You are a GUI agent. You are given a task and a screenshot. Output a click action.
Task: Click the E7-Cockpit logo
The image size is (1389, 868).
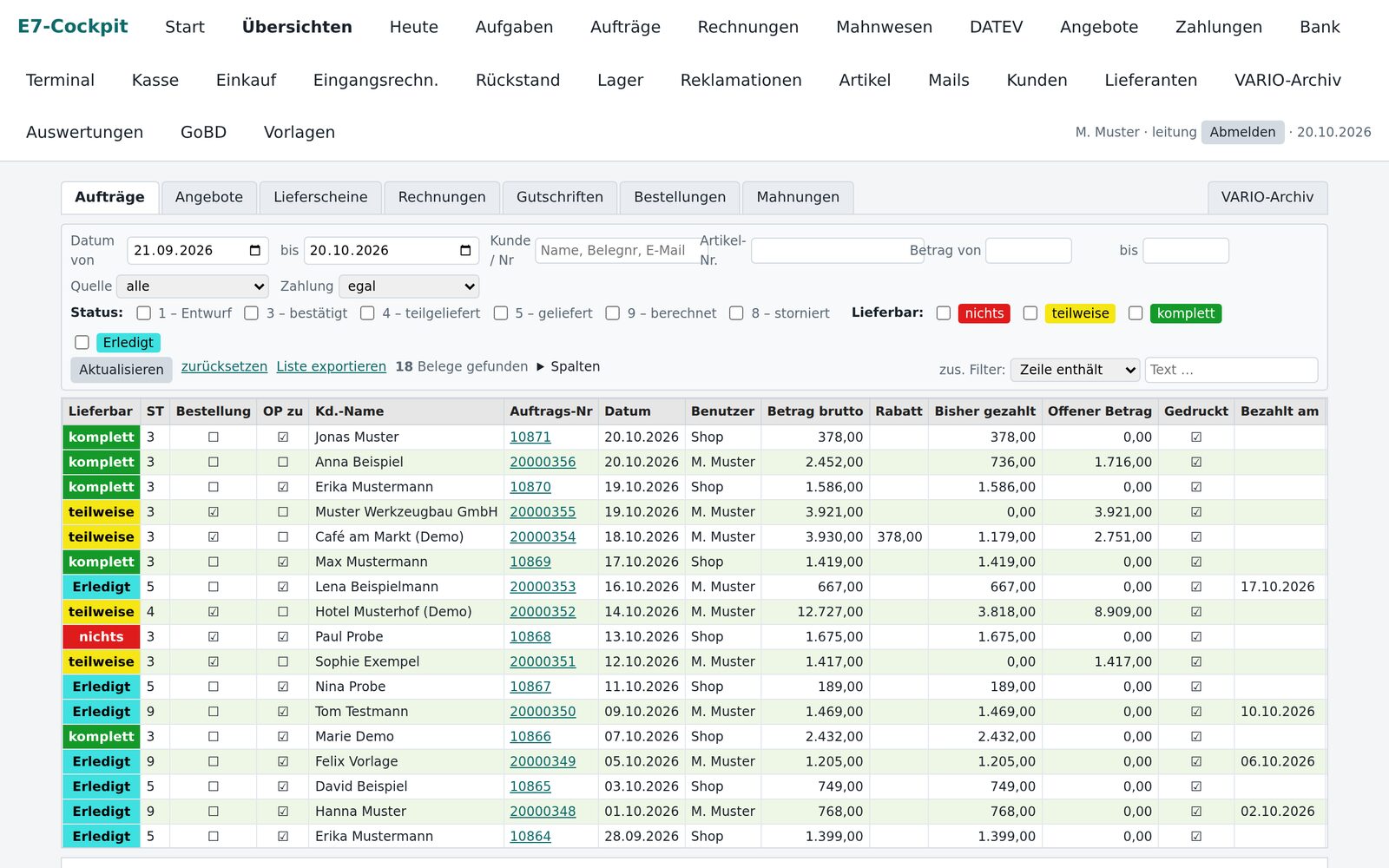pyautogui.click(x=73, y=26)
